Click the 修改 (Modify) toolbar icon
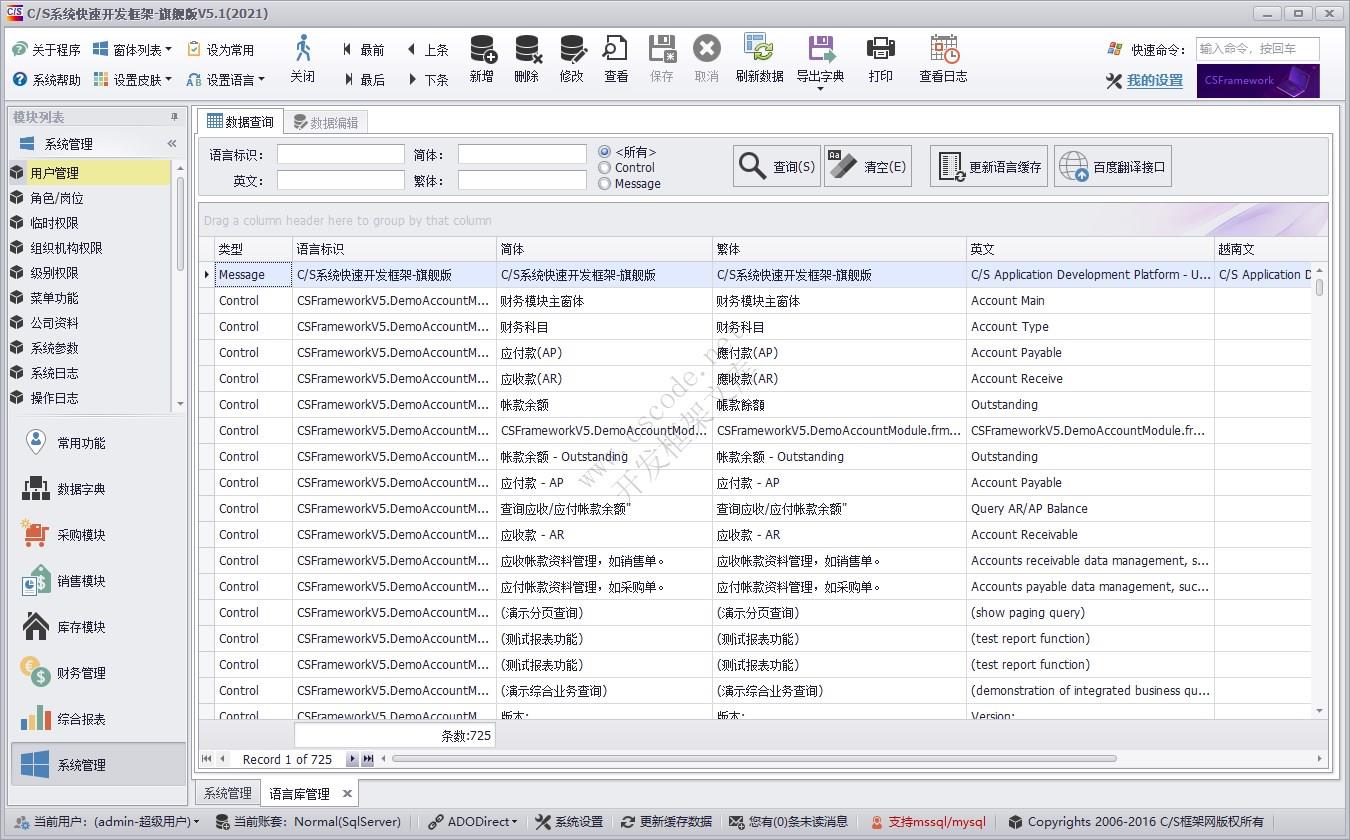Image resolution: width=1350 pixels, height=840 pixels. (x=572, y=60)
